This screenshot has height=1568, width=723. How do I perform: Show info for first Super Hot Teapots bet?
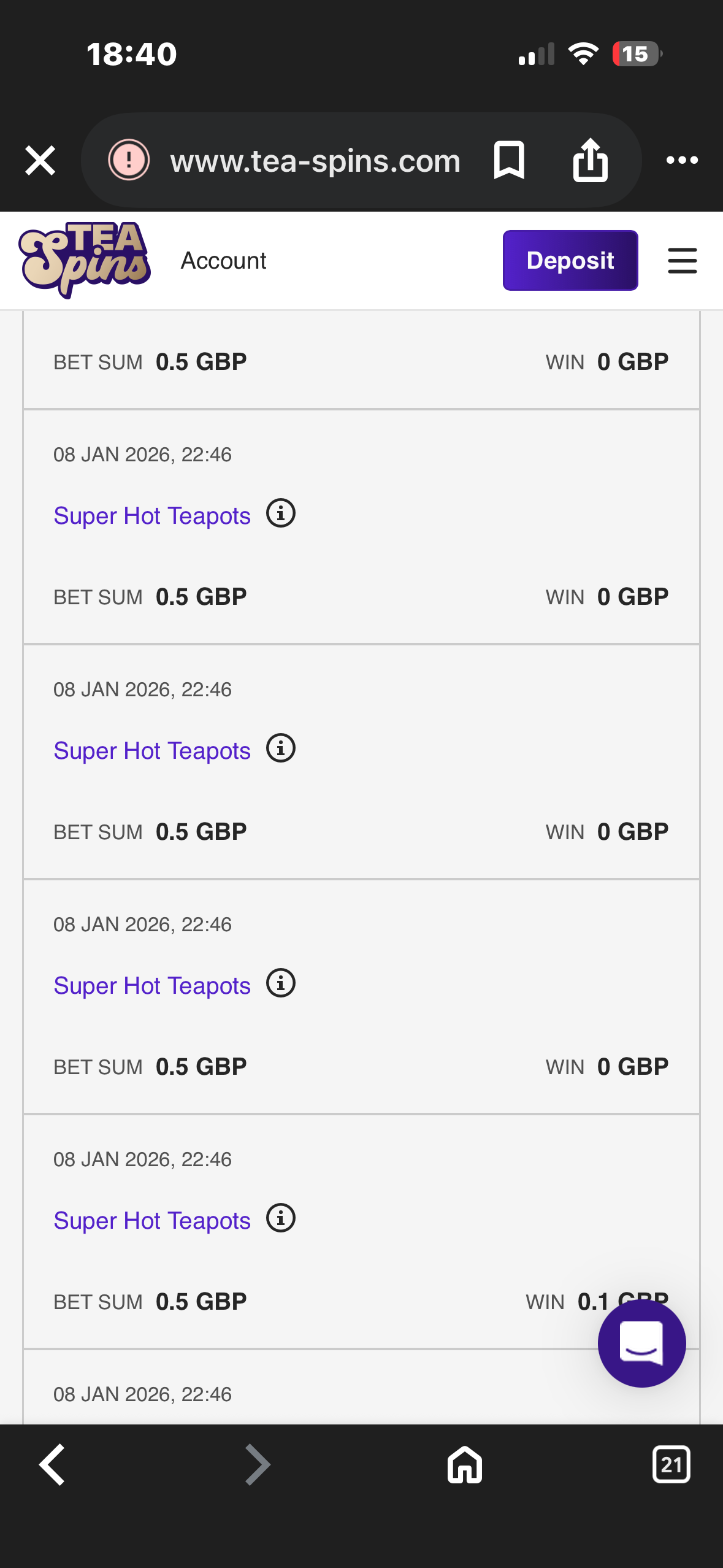(x=281, y=513)
